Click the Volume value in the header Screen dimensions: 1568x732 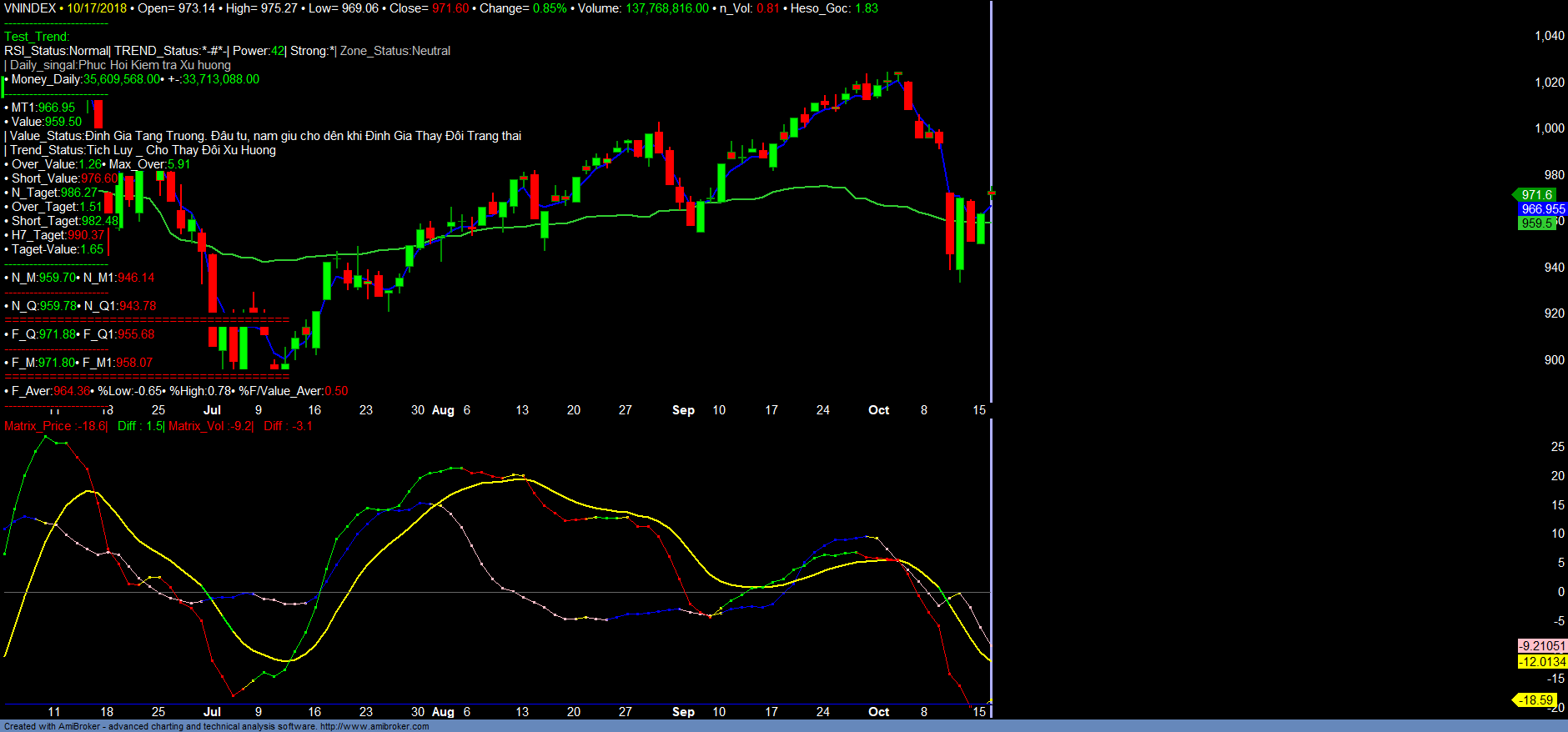666,8
